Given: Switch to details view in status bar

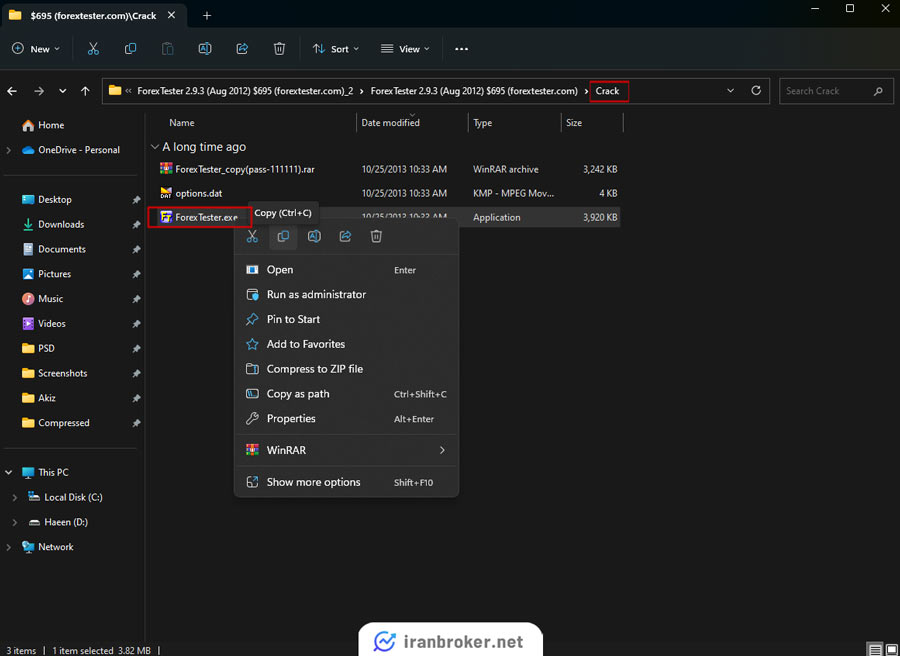Looking at the screenshot, I should 875,650.
